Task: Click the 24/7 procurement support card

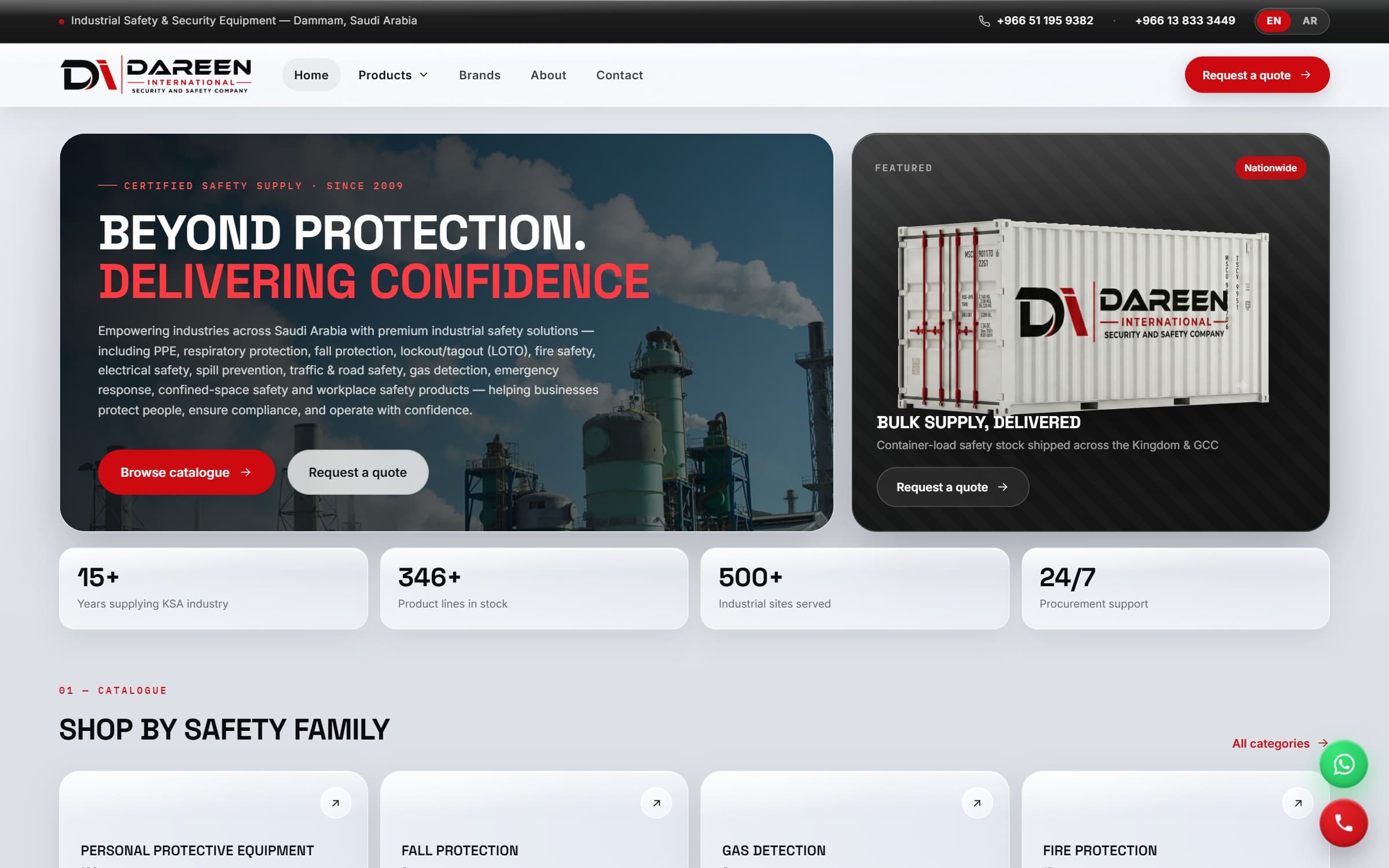Action: 1175,589
